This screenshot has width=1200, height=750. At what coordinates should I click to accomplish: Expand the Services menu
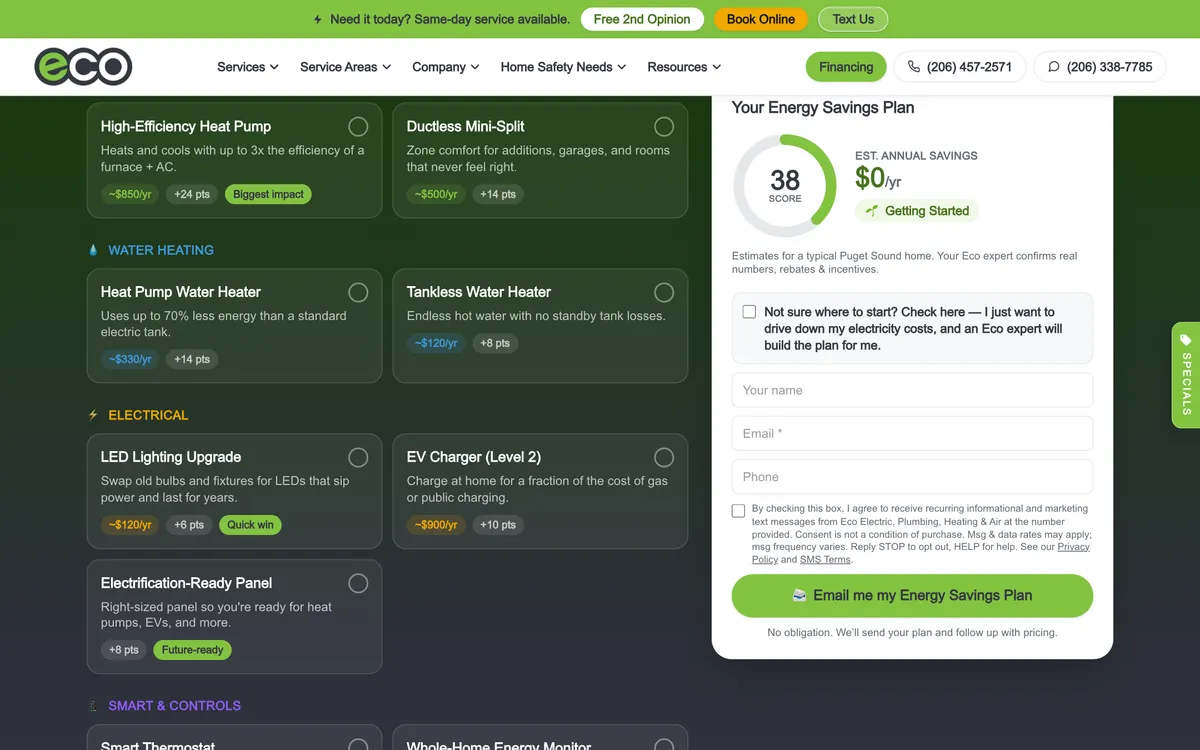pyautogui.click(x=248, y=67)
